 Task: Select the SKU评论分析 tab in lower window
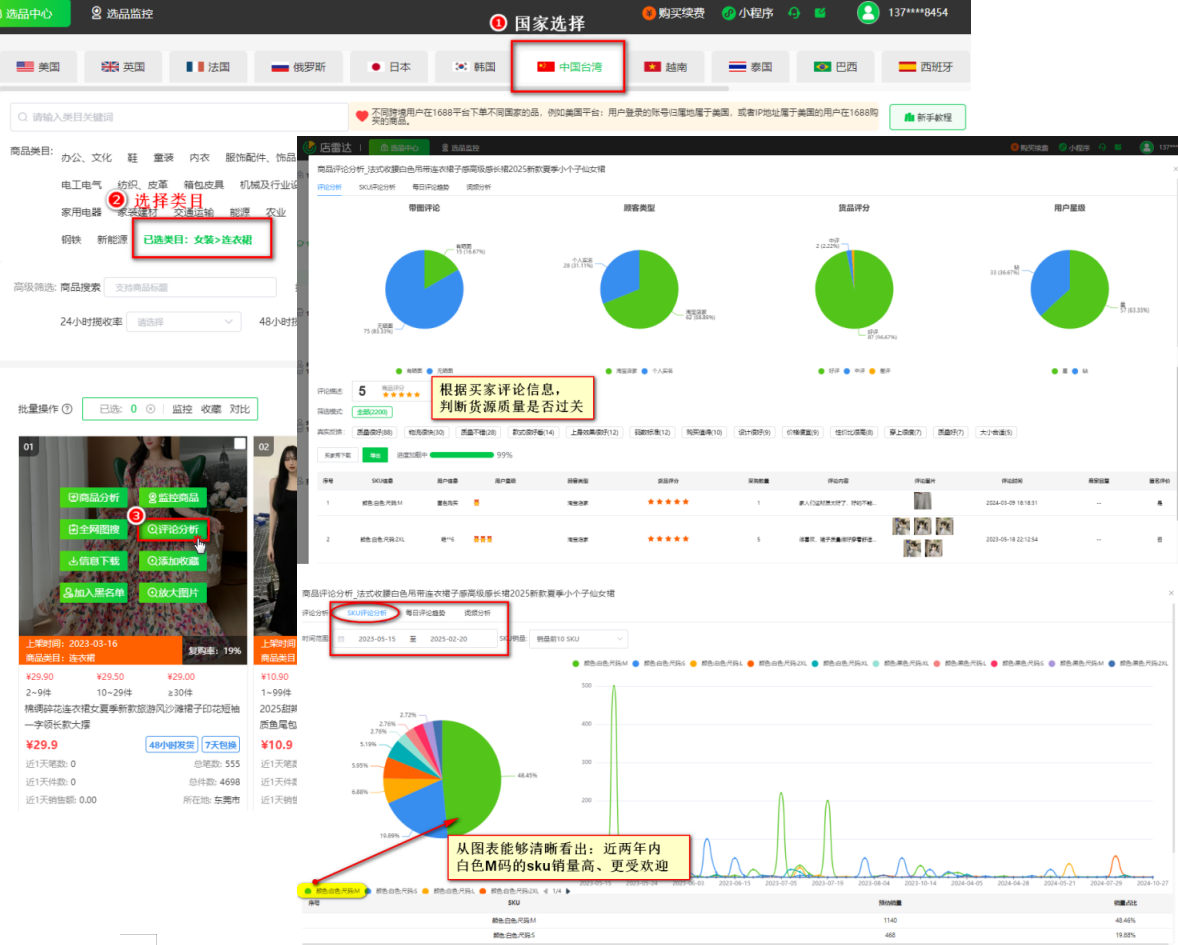click(367, 613)
